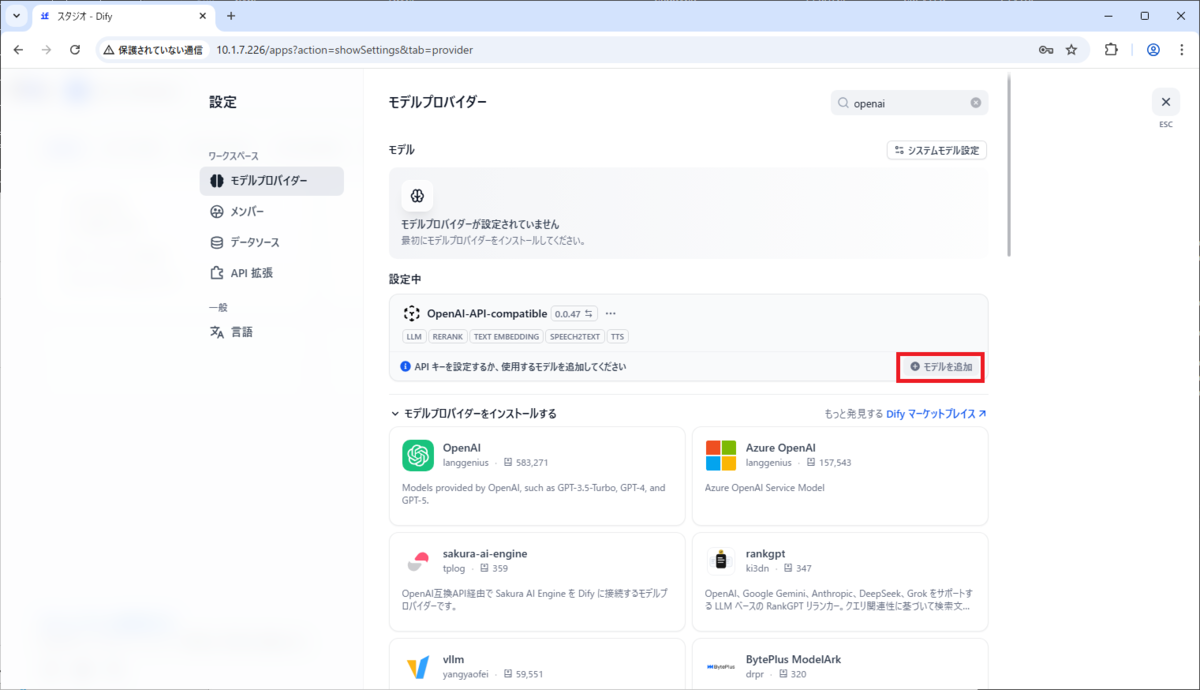Click the rankgpt card title
Image resolution: width=1200 pixels, height=690 pixels.
pyautogui.click(x=768, y=553)
